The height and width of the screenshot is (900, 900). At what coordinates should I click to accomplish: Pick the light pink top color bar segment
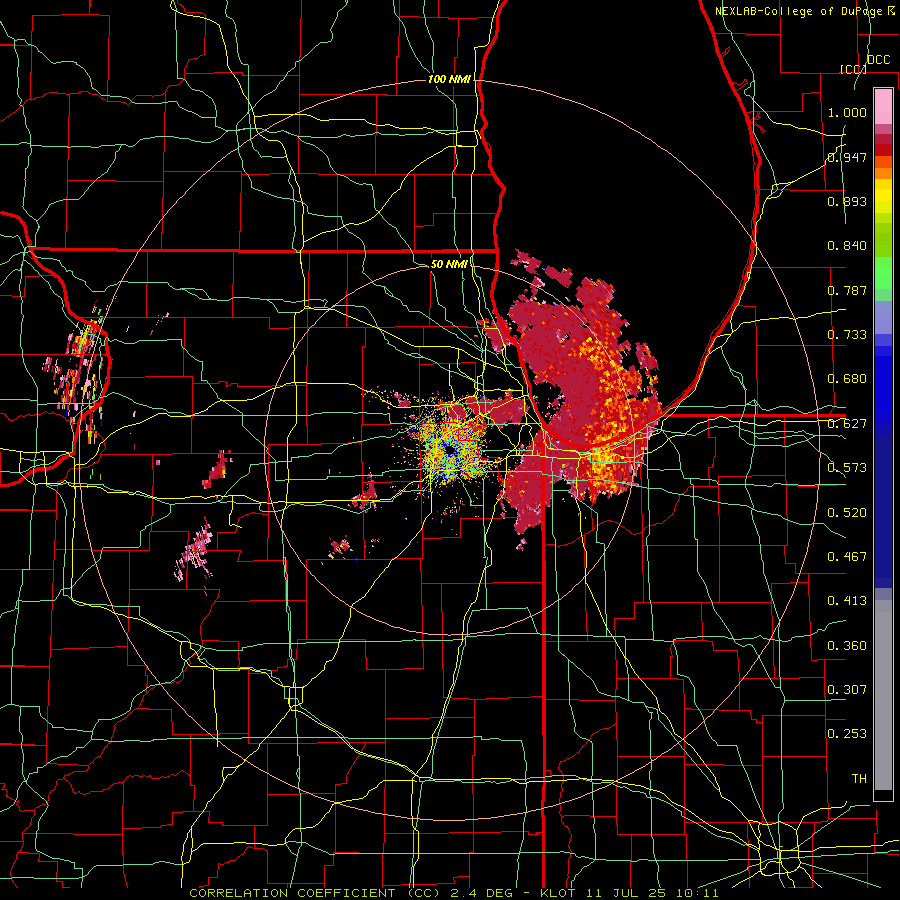pyautogui.click(x=883, y=107)
